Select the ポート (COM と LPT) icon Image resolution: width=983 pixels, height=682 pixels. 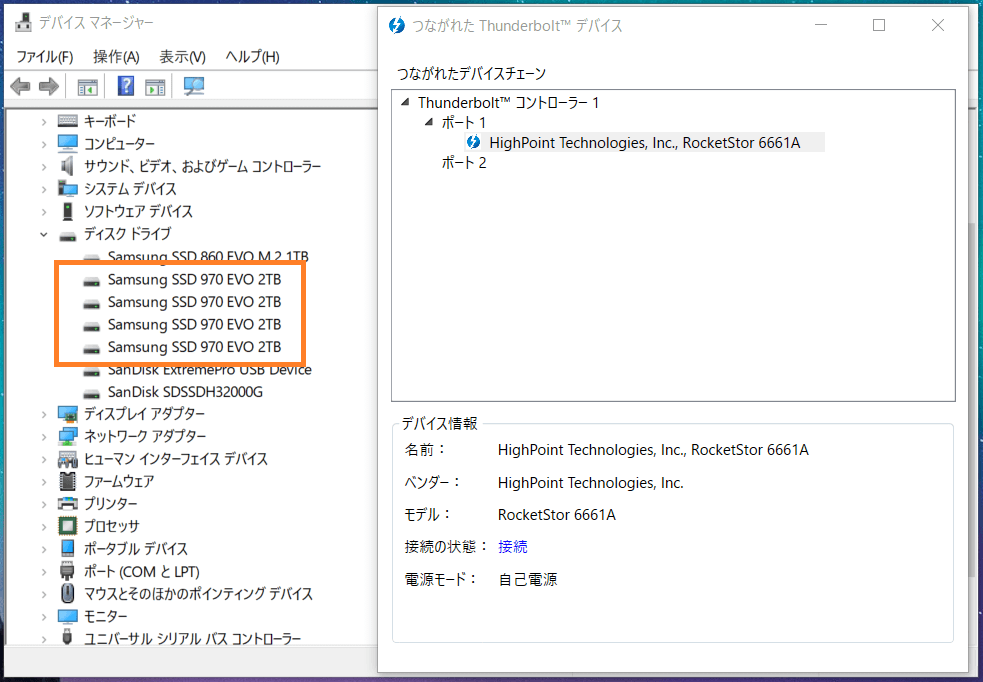[68, 572]
